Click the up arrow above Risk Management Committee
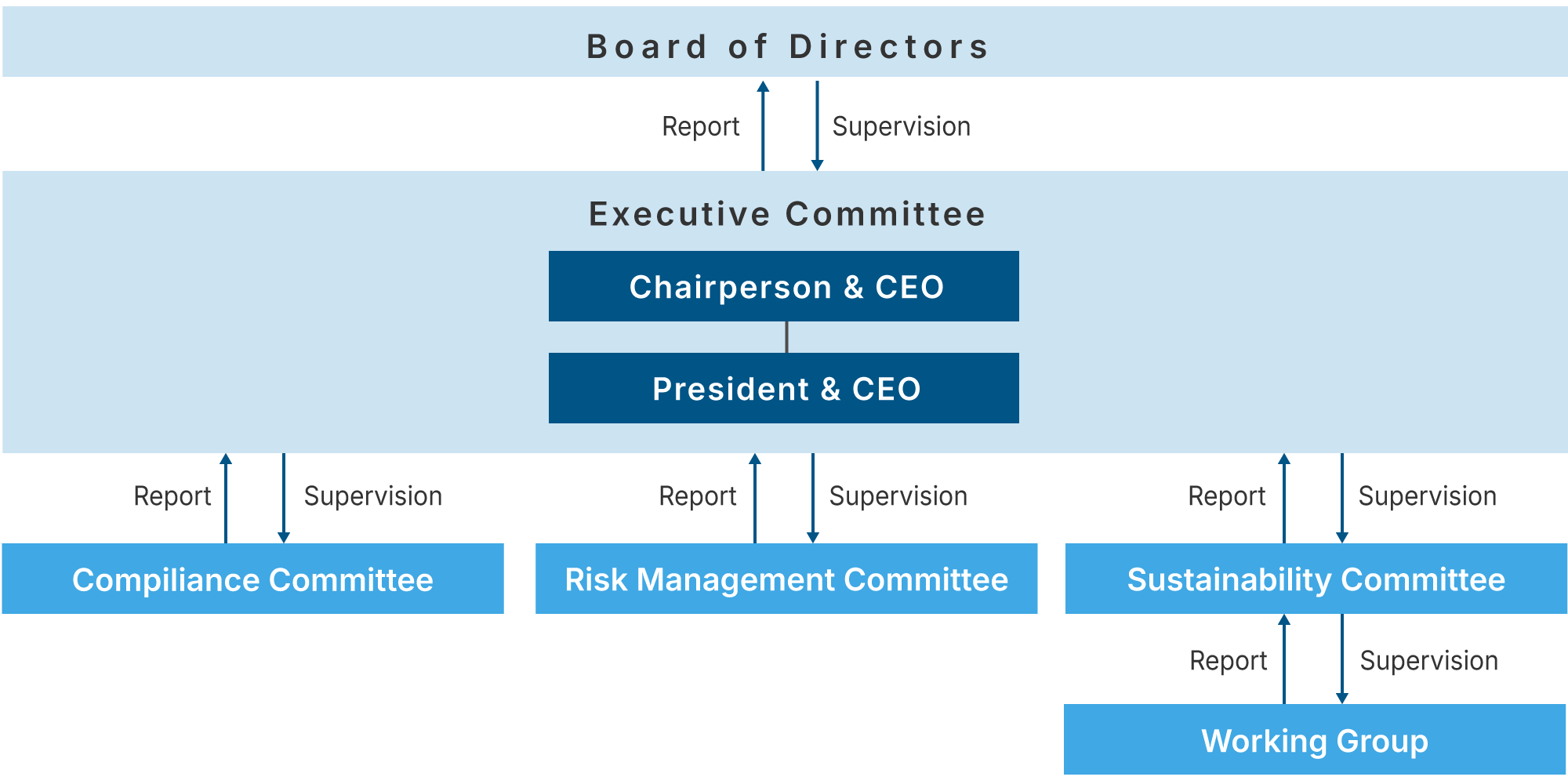The width and height of the screenshot is (1568, 784). click(x=755, y=497)
